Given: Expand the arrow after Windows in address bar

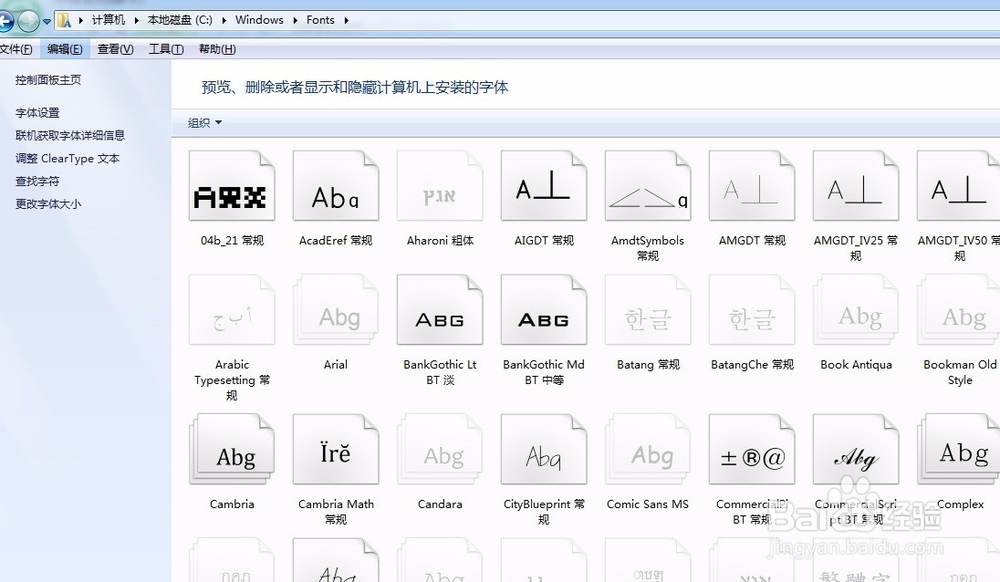Looking at the screenshot, I should pyautogui.click(x=295, y=20).
